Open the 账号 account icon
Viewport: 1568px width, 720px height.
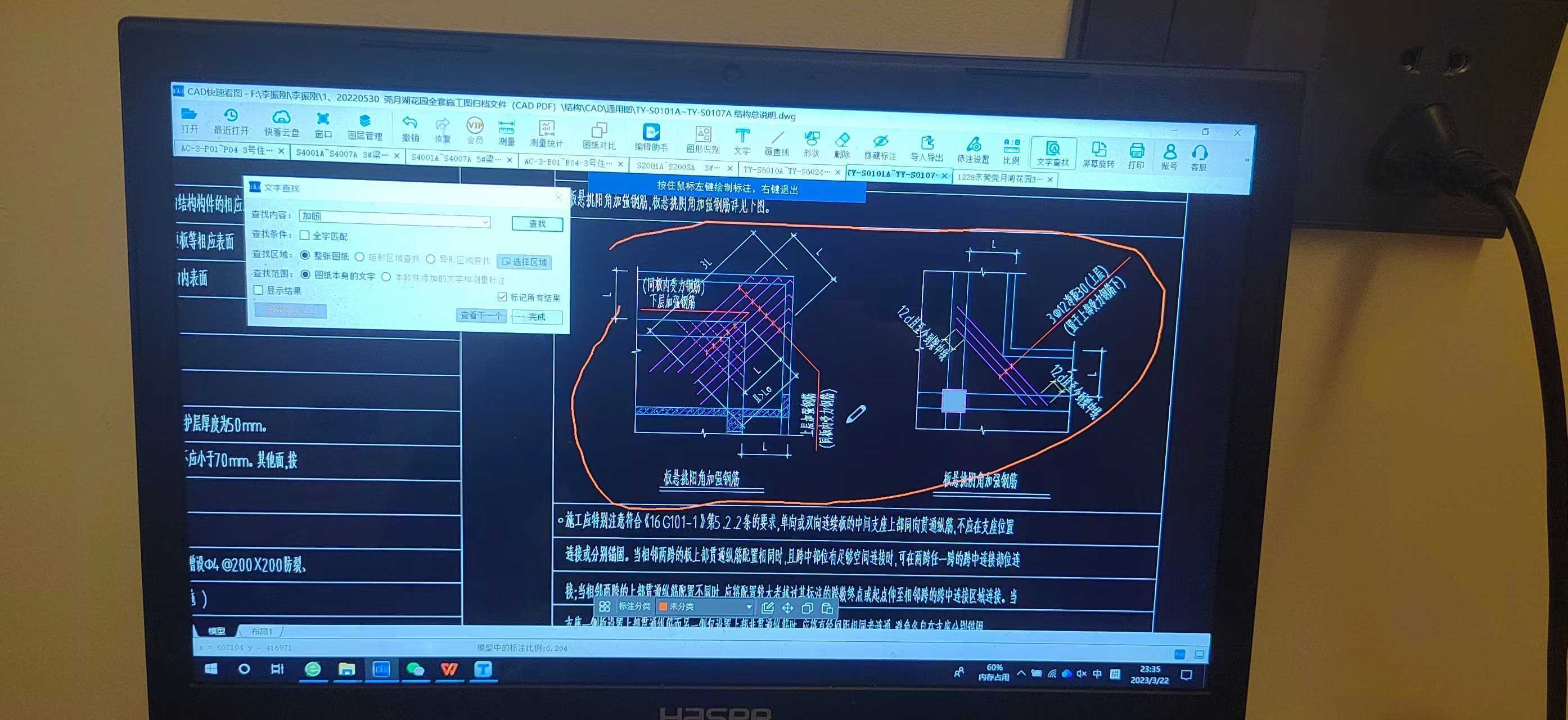(x=1169, y=157)
